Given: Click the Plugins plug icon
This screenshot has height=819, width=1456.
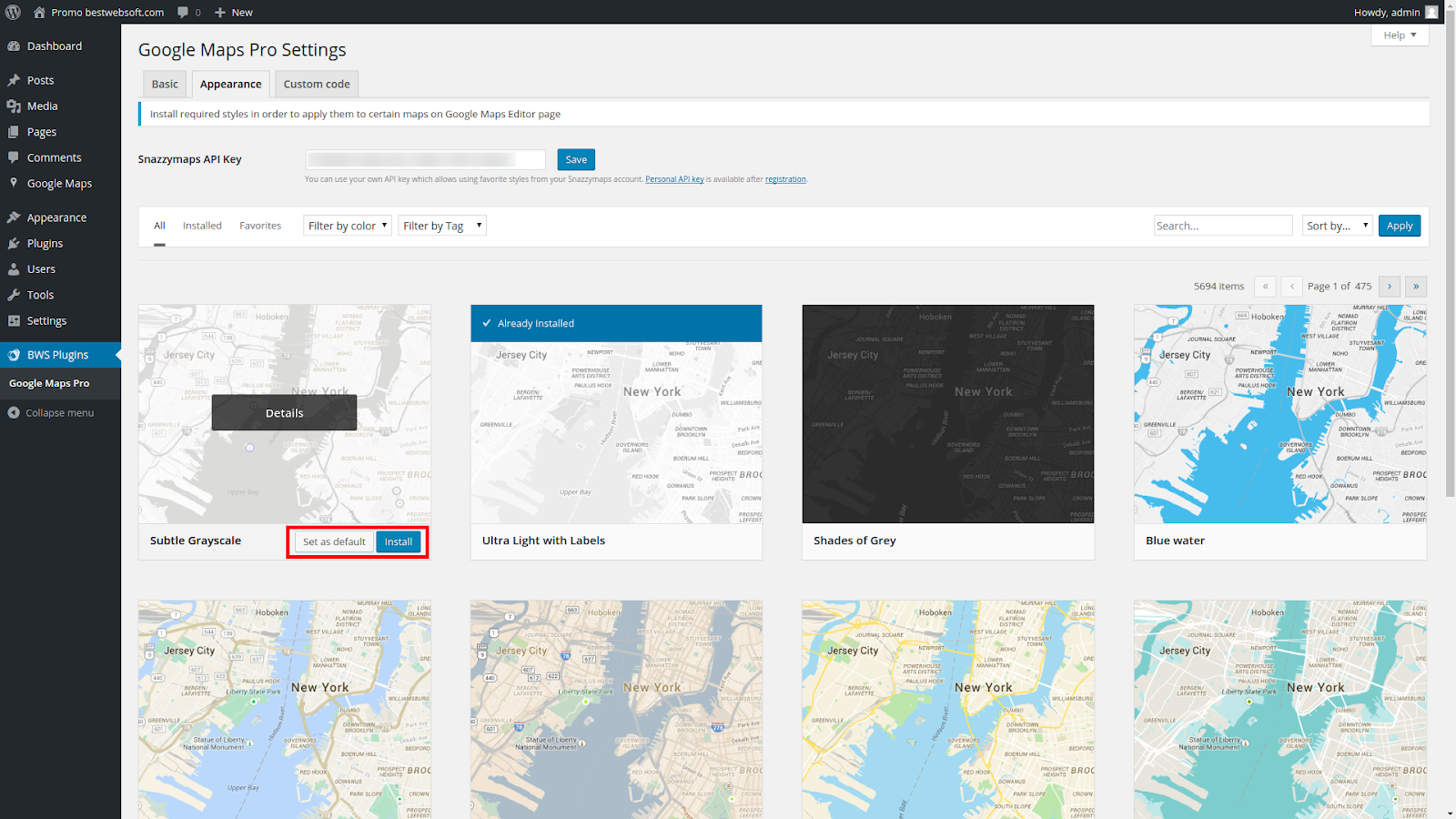Looking at the screenshot, I should 14,243.
